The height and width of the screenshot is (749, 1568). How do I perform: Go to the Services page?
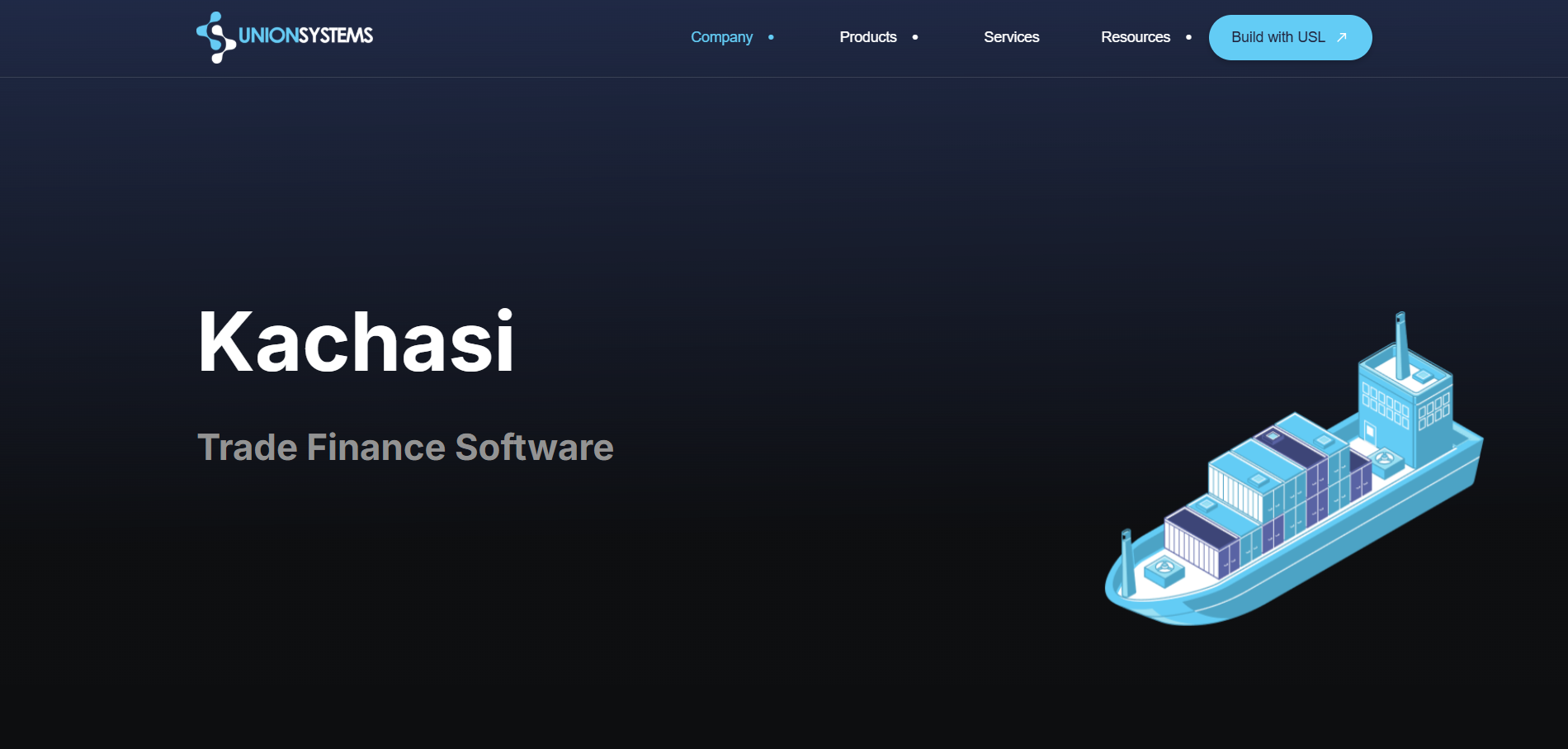point(1012,37)
